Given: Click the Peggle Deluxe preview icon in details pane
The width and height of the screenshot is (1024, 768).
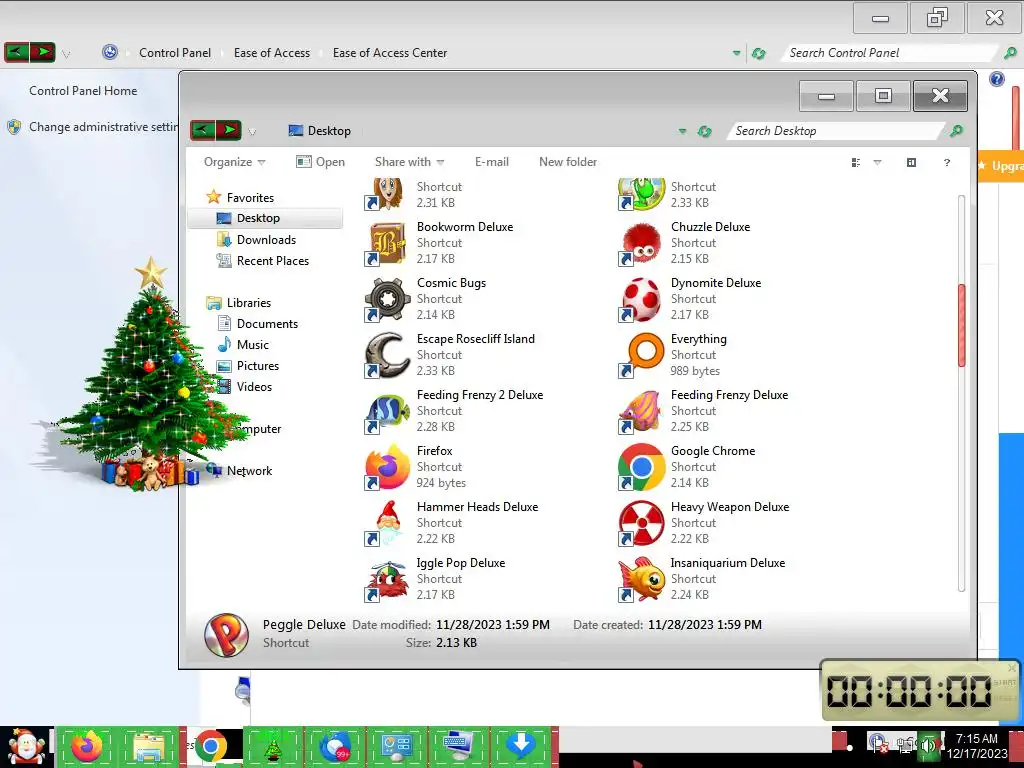Looking at the screenshot, I should click(x=226, y=634).
